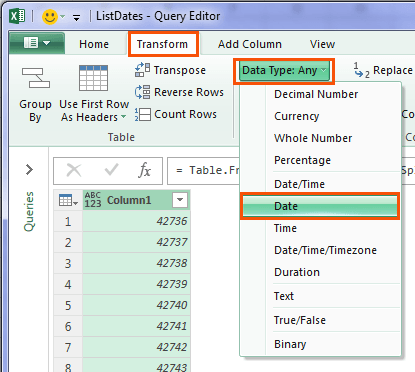Click the Count Rows button
The image size is (415, 372).
(x=176, y=114)
